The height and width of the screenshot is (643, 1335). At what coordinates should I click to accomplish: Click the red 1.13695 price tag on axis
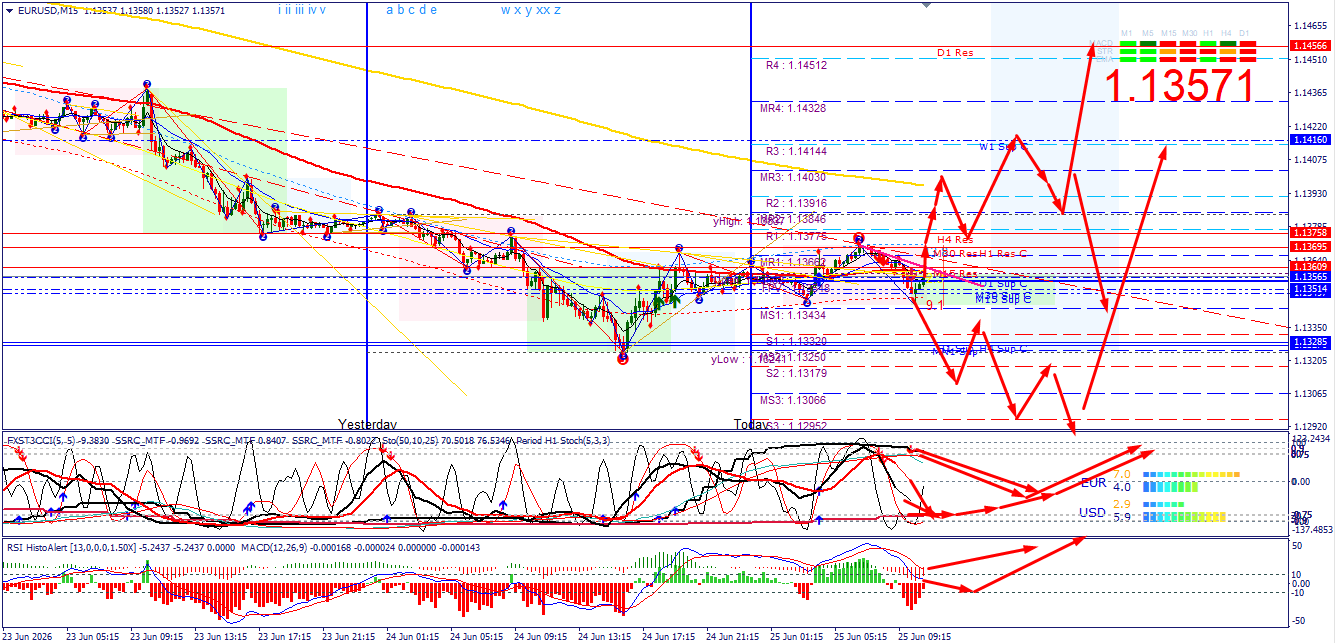[1310, 246]
